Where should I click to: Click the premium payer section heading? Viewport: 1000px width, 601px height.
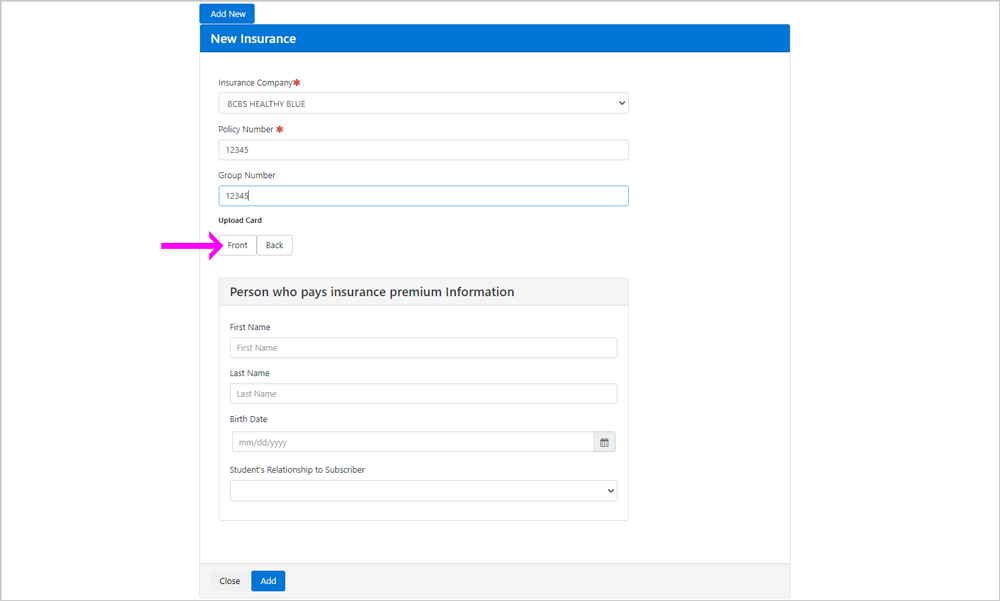[372, 292]
